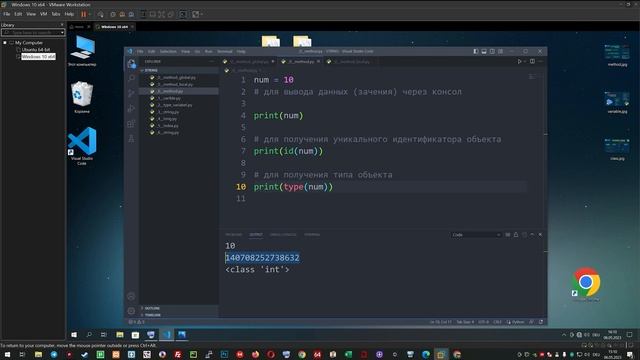The image size is (640, 360).
Task: Open guest Windows Start button
Action: point(74,335)
